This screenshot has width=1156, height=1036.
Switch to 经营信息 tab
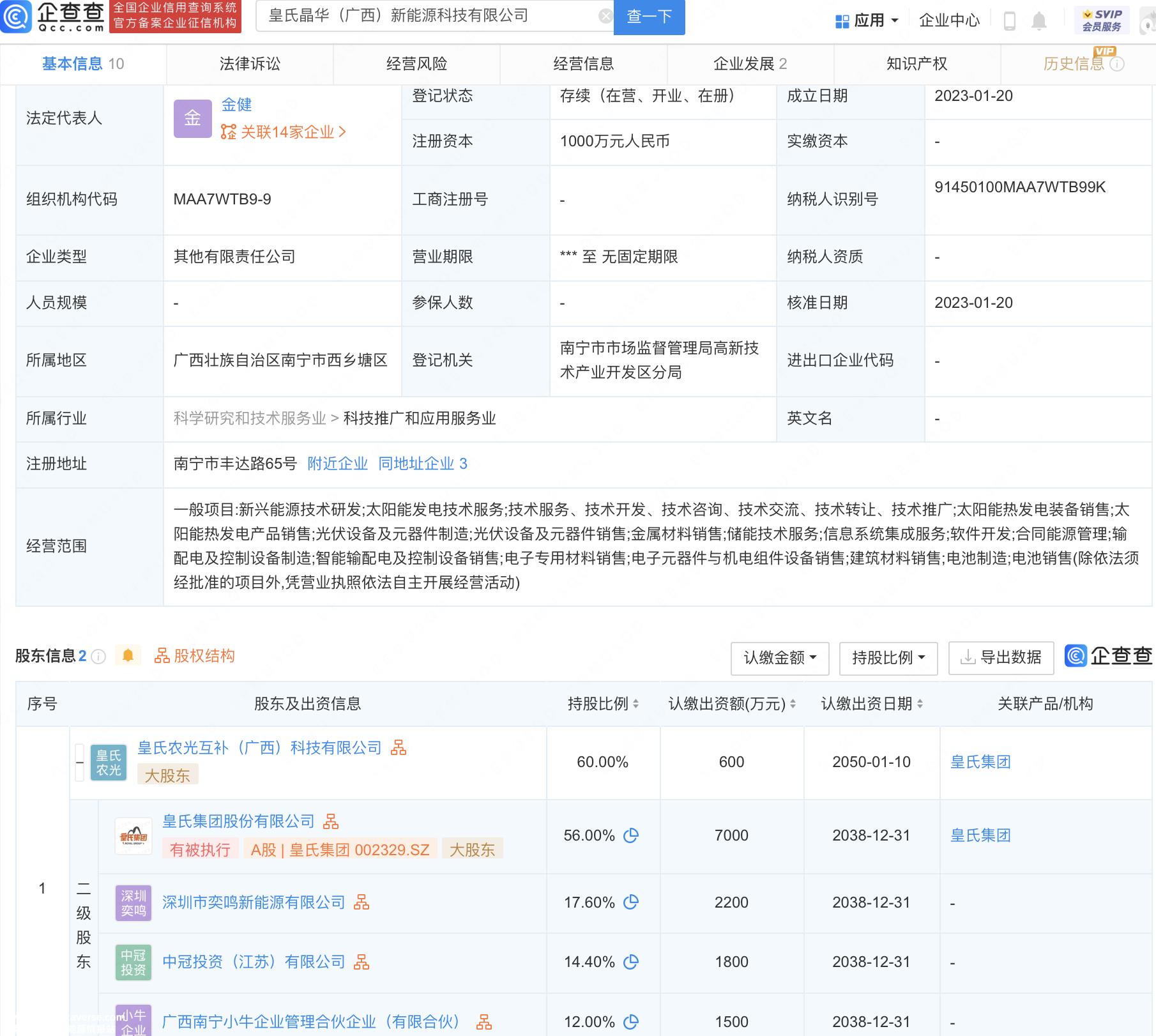pyautogui.click(x=583, y=64)
